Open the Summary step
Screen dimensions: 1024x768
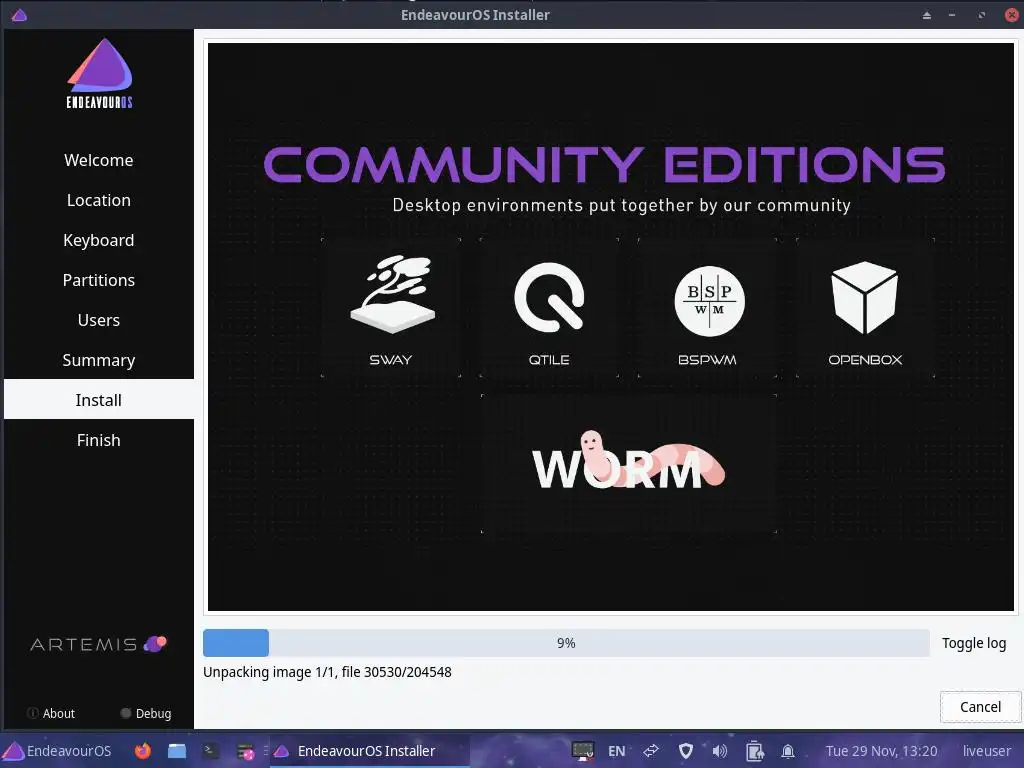pyautogui.click(x=99, y=360)
